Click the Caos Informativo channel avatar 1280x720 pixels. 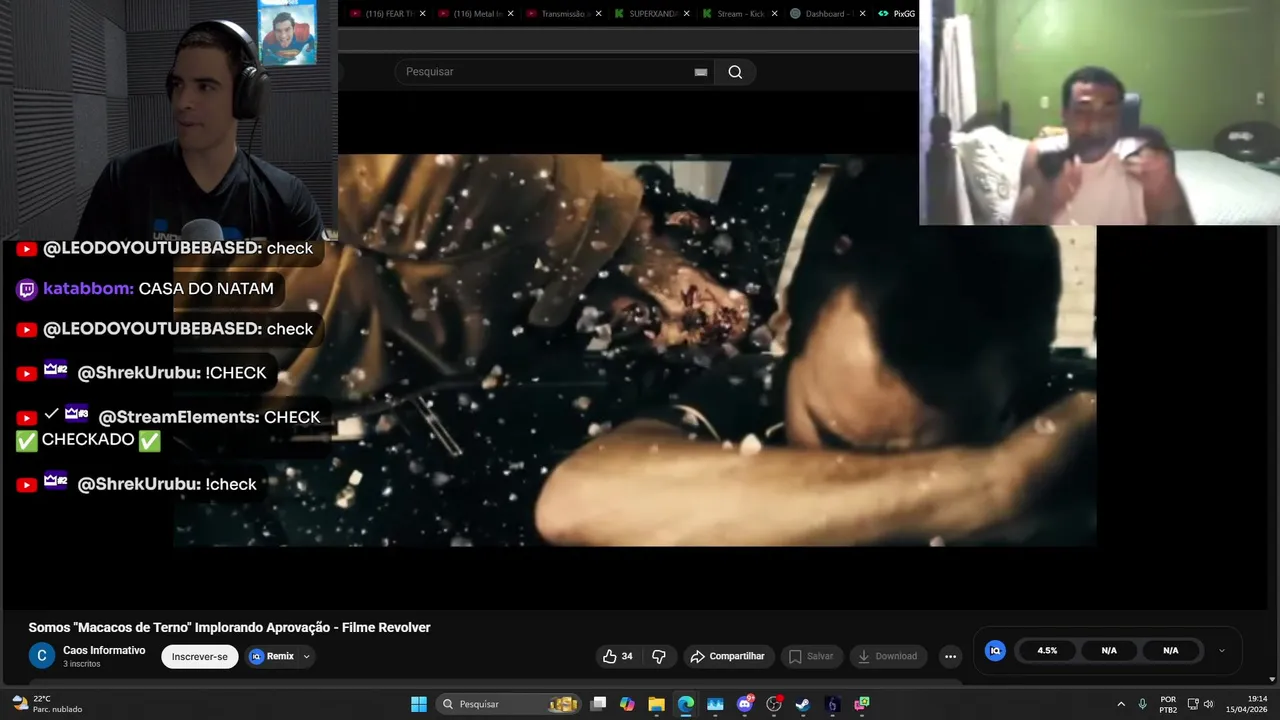click(42, 656)
